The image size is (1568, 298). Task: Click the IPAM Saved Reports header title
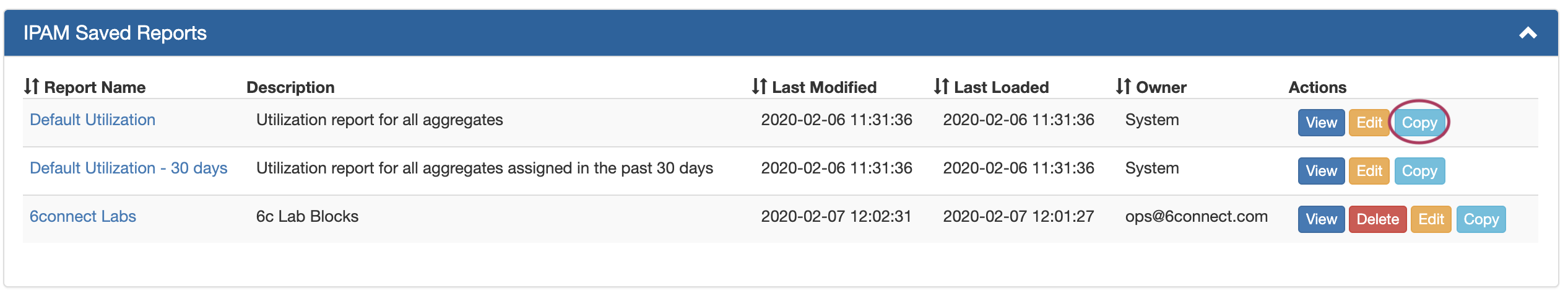[x=115, y=33]
